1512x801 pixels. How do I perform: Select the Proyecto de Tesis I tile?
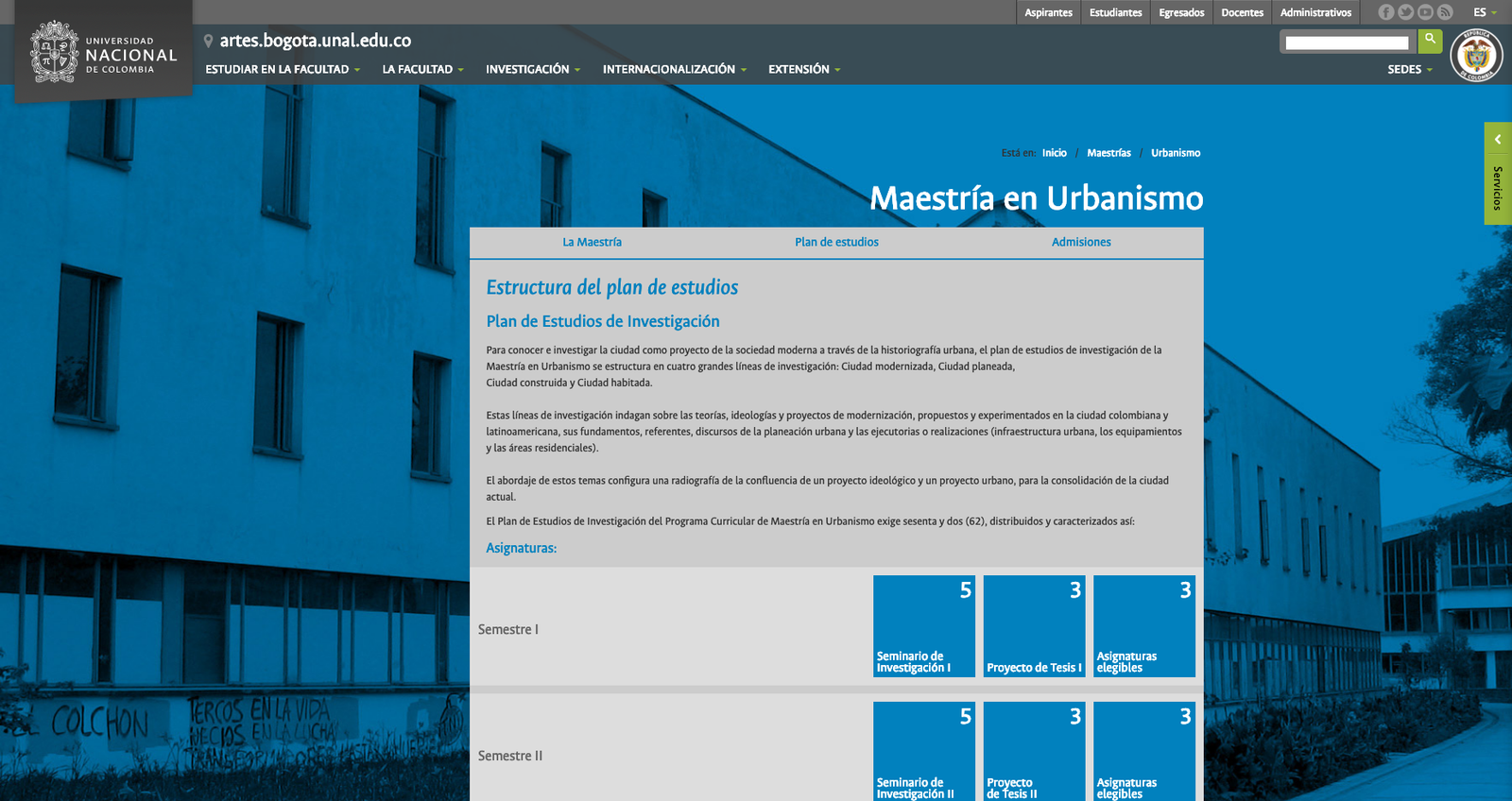[x=1034, y=626]
